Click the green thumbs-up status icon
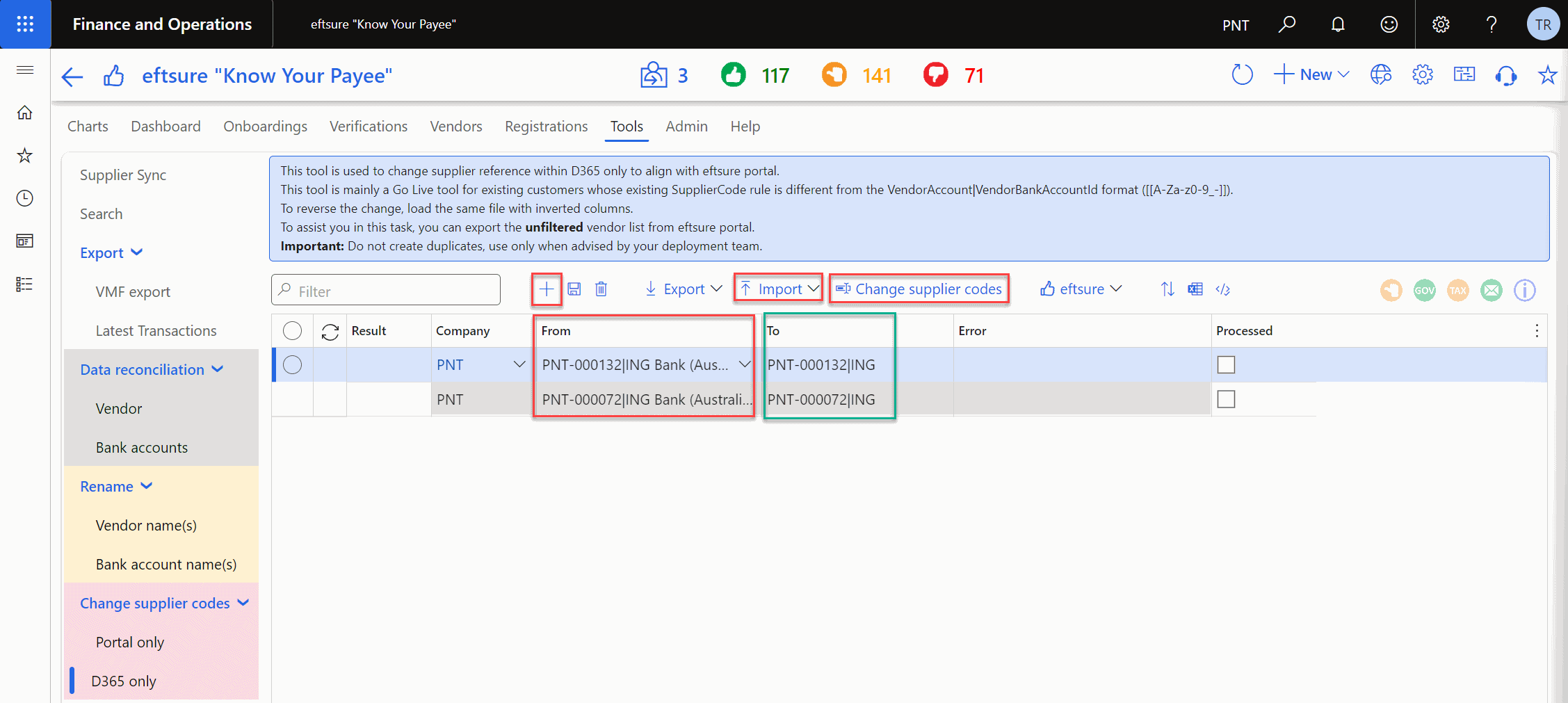The width and height of the screenshot is (1568, 703). pyautogui.click(x=734, y=74)
